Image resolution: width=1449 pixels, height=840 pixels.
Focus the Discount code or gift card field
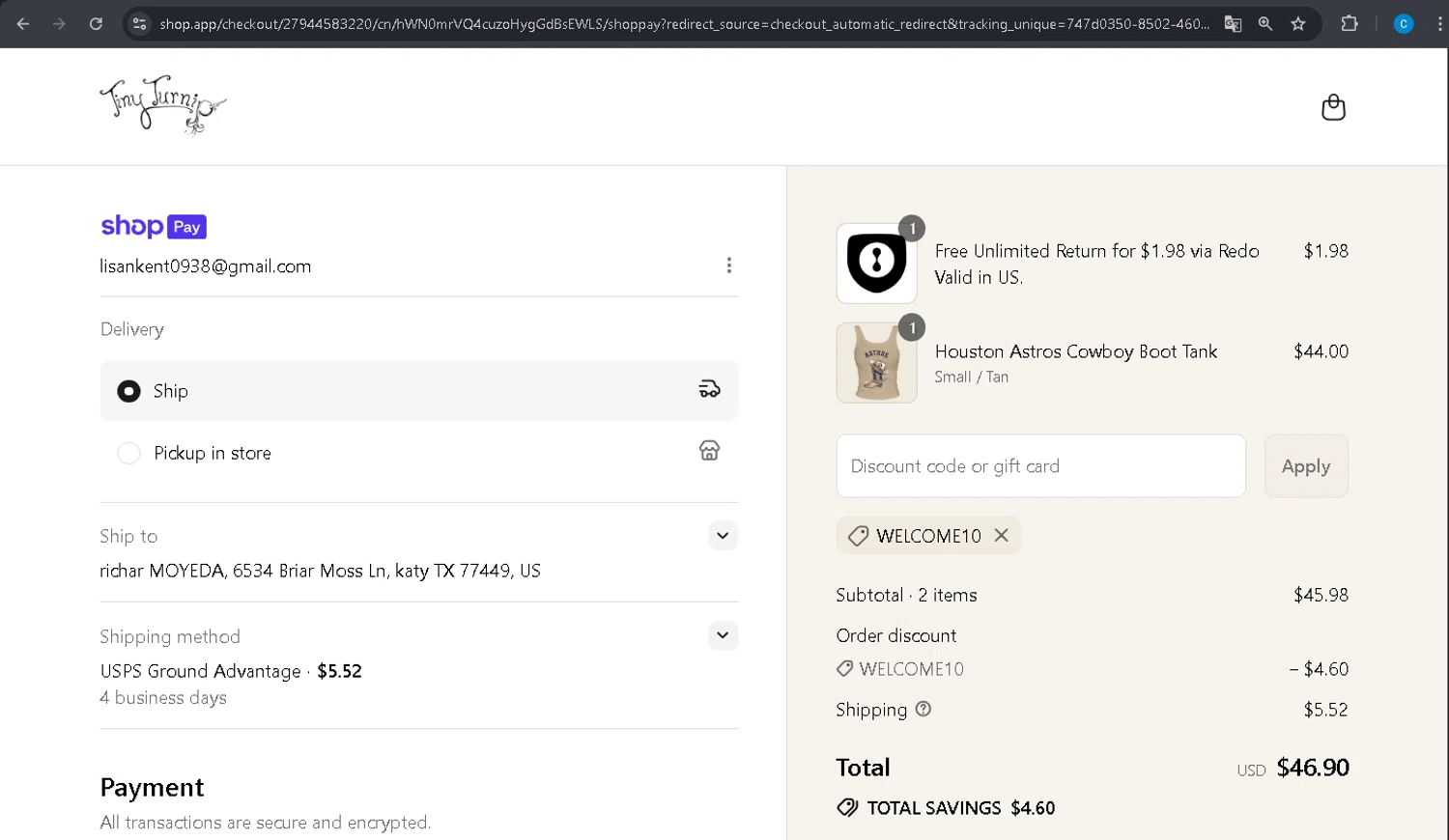(1040, 466)
